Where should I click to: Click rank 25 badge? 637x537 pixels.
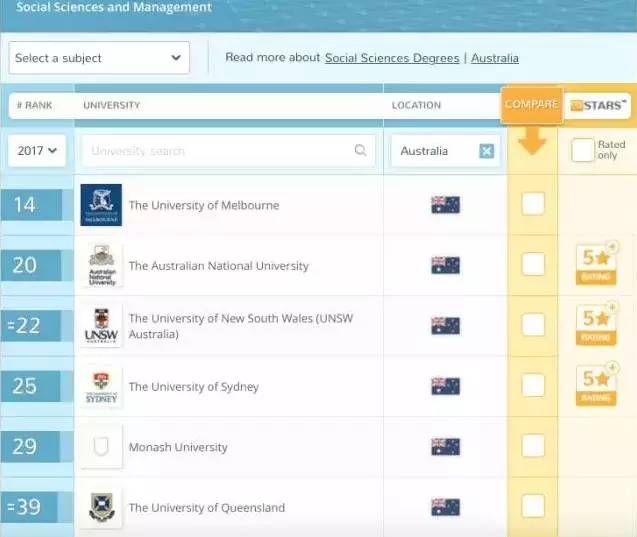[31, 386]
